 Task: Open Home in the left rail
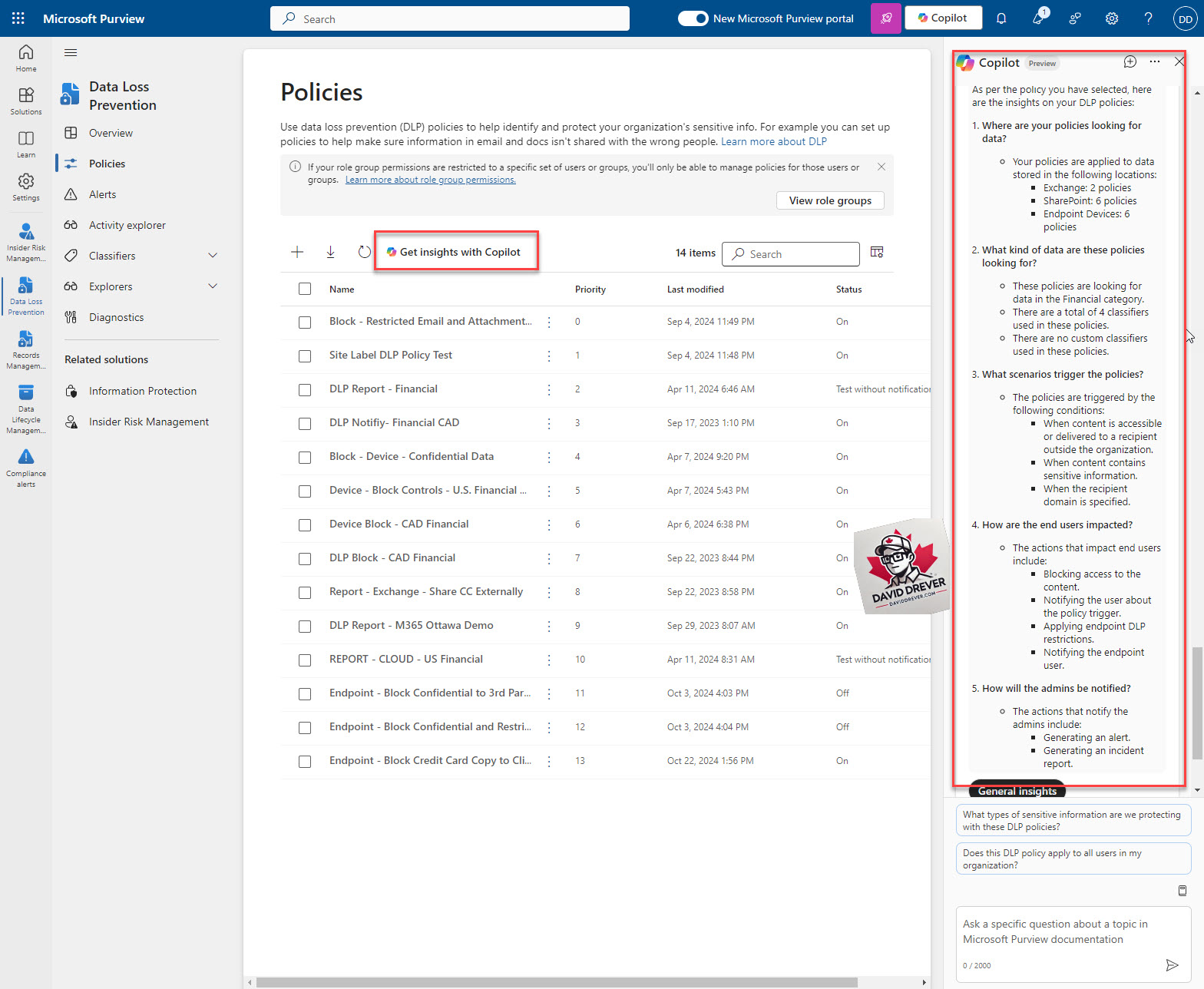pos(26,58)
